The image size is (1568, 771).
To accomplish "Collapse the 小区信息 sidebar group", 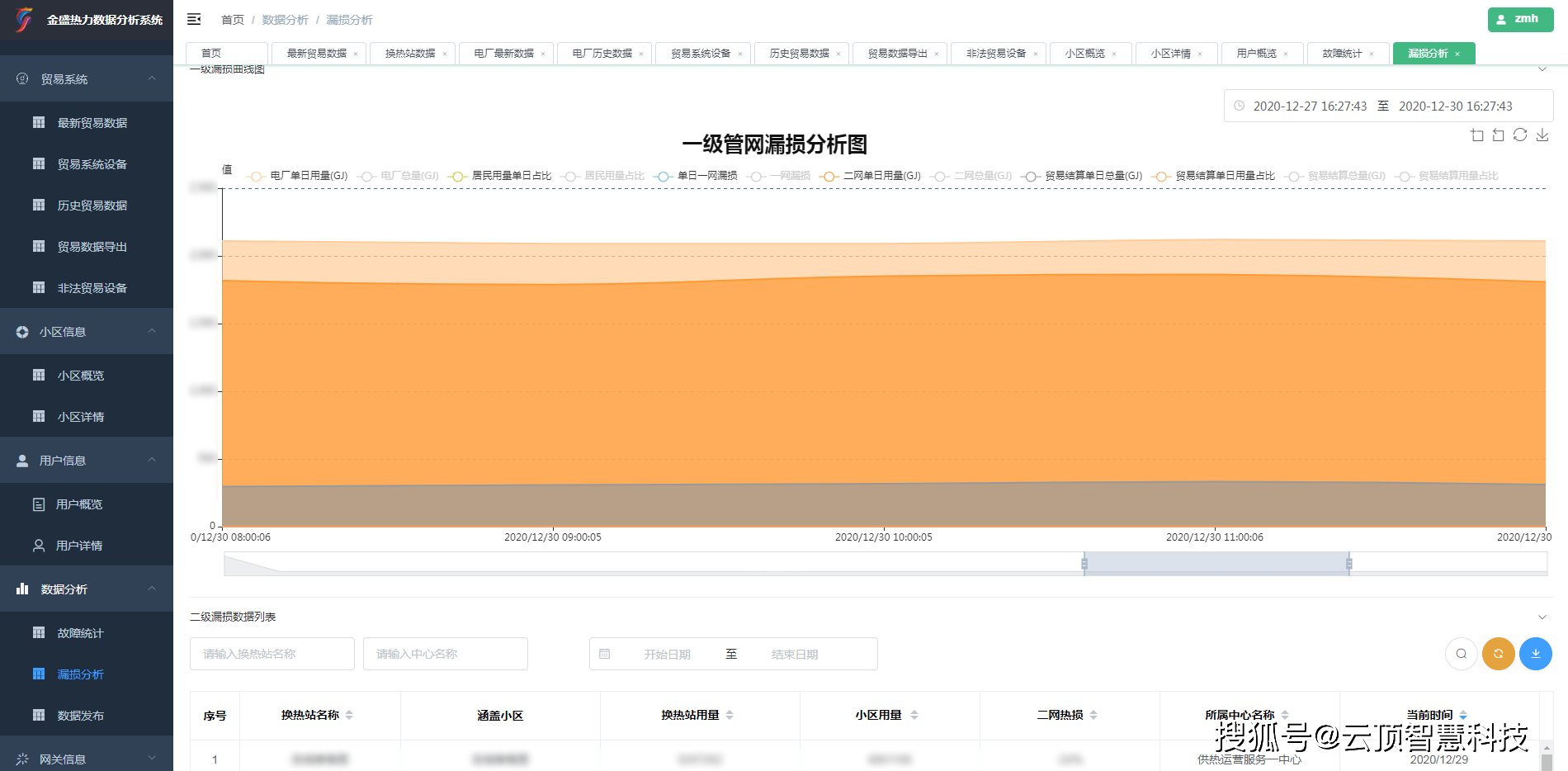I will tap(152, 331).
